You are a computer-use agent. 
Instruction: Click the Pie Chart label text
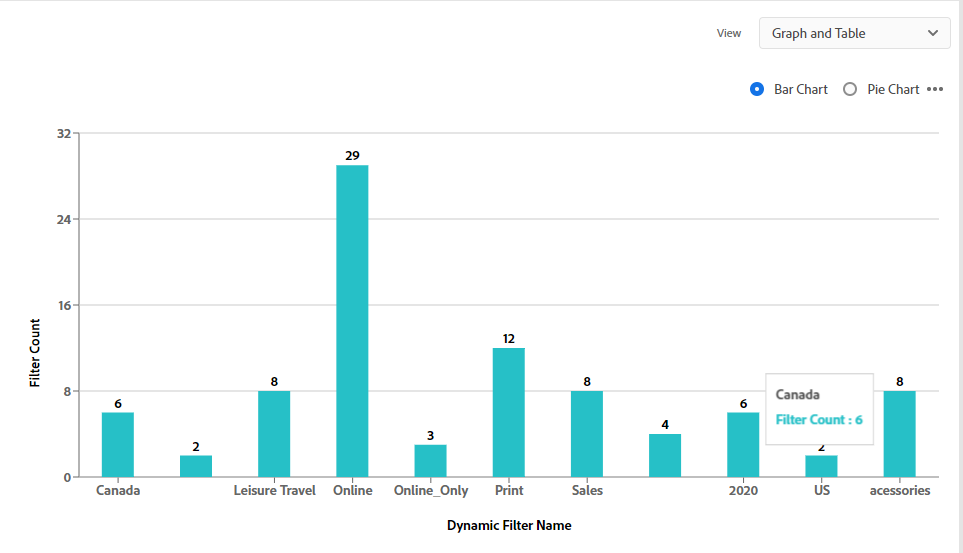coord(893,89)
